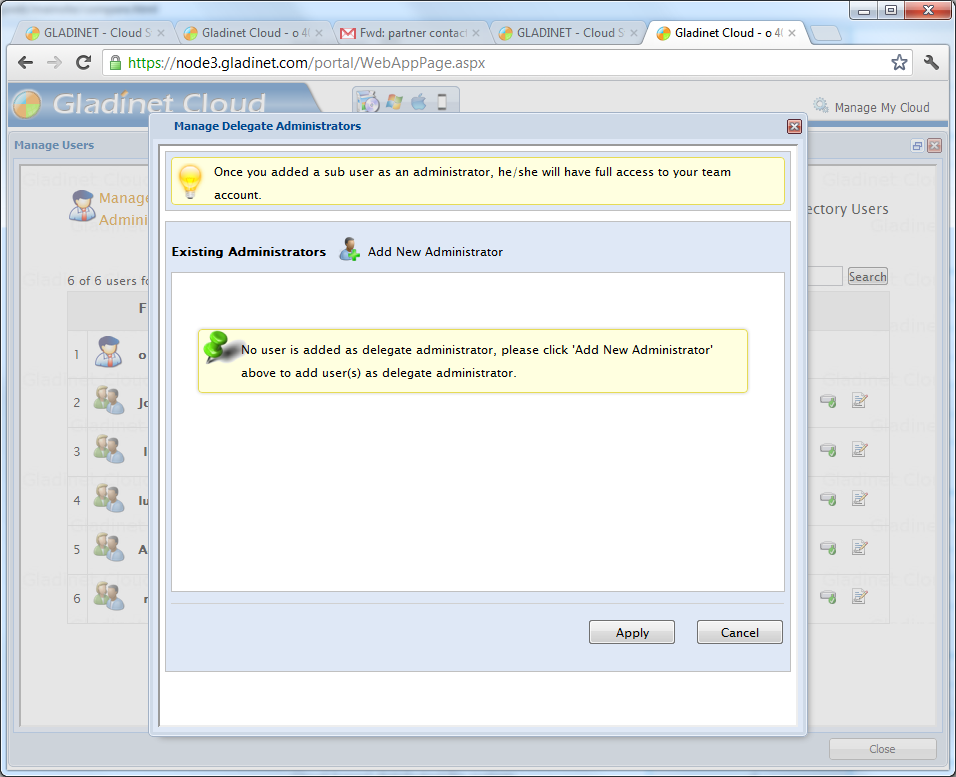Reload the current page
Viewport: 956px width, 777px height.
click(x=84, y=62)
